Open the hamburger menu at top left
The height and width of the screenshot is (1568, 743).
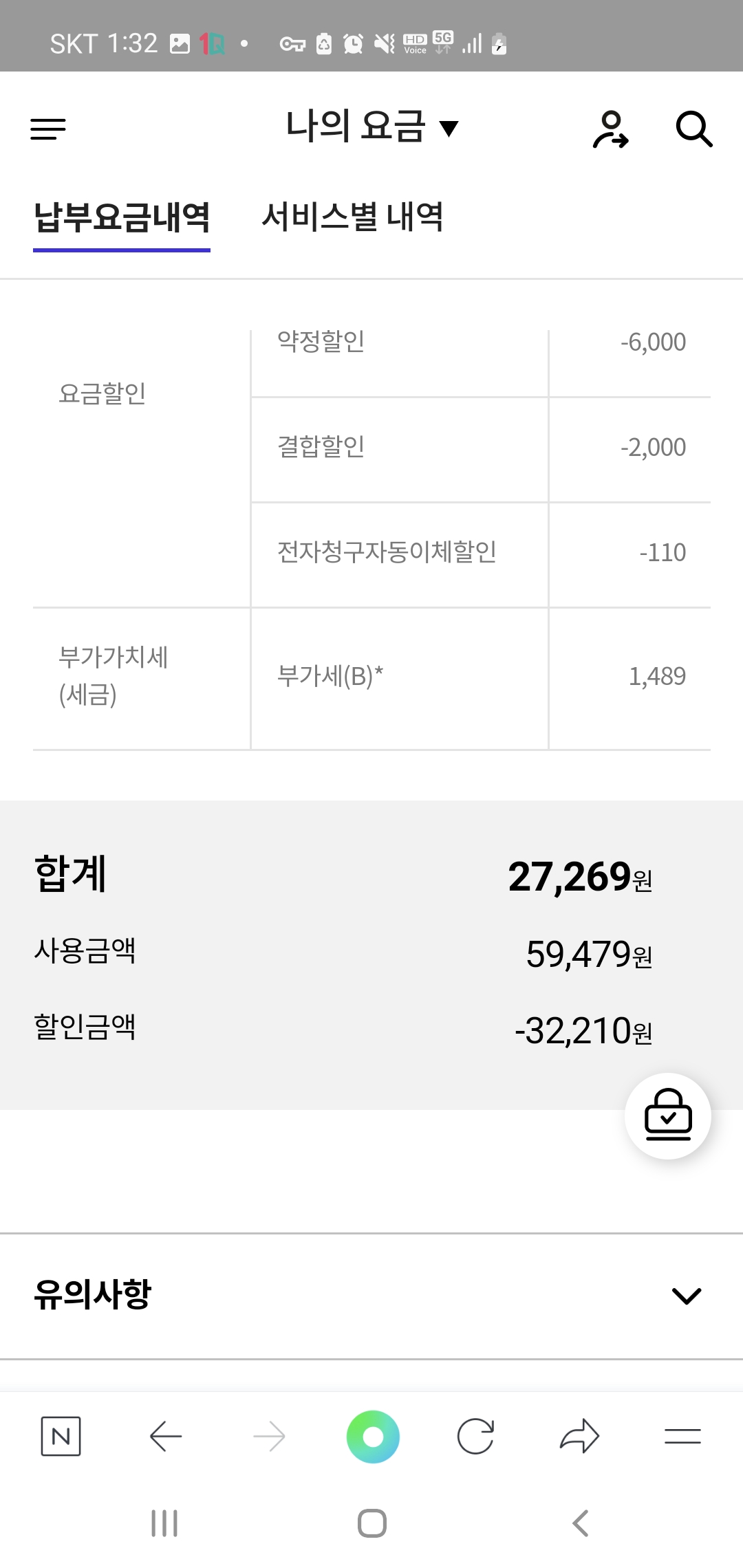(x=48, y=129)
